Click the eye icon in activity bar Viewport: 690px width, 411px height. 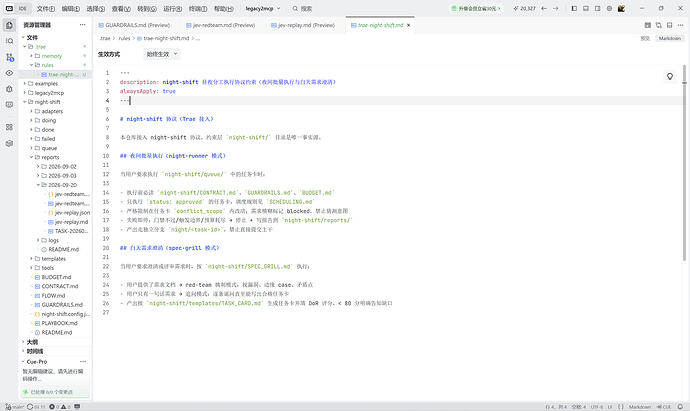point(9,73)
